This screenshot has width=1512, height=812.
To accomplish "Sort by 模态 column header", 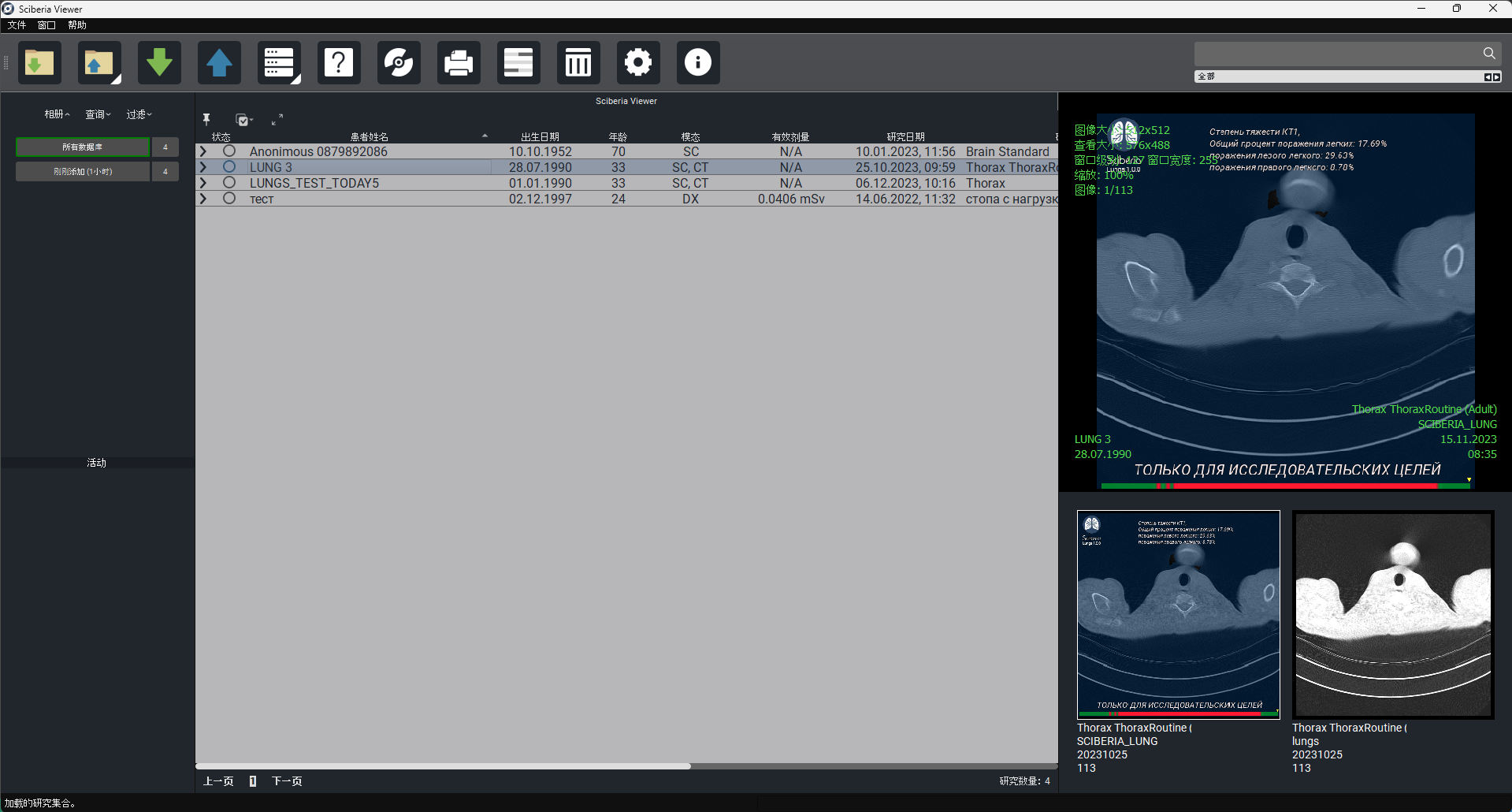I will pyautogui.click(x=690, y=137).
